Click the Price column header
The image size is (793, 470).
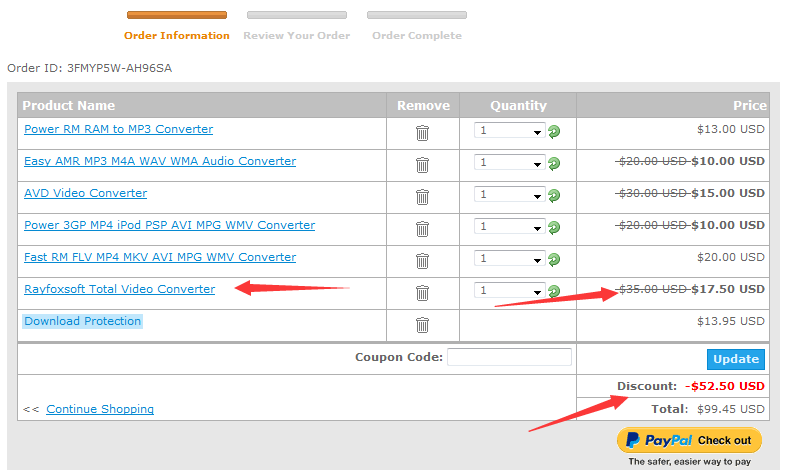point(750,105)
